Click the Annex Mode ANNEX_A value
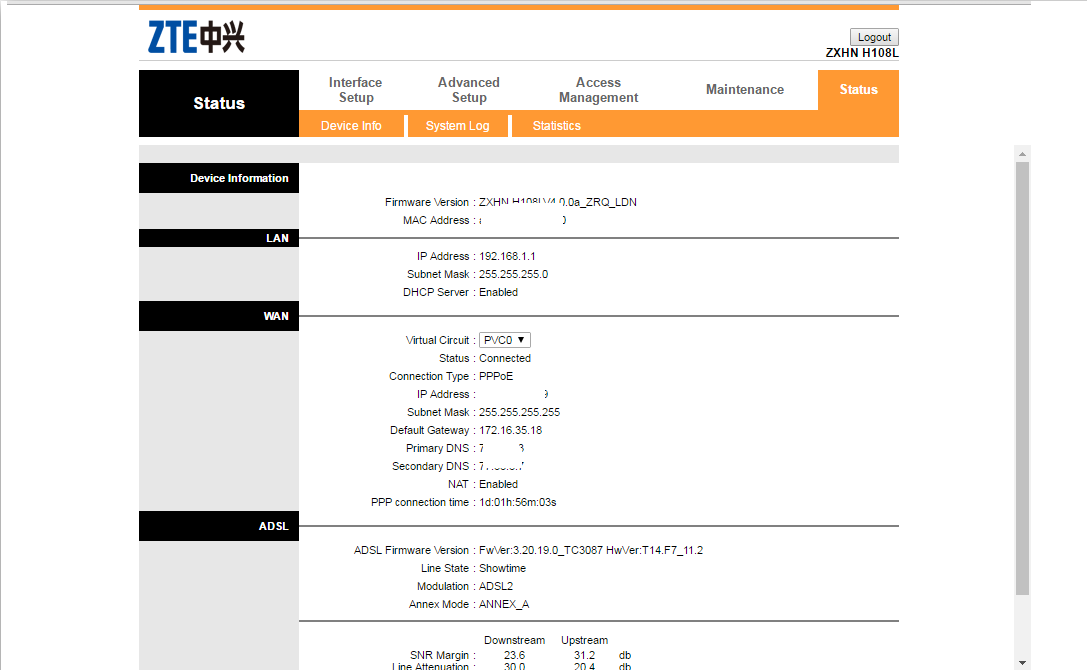The image size is (1087, 670). [504, 604]
